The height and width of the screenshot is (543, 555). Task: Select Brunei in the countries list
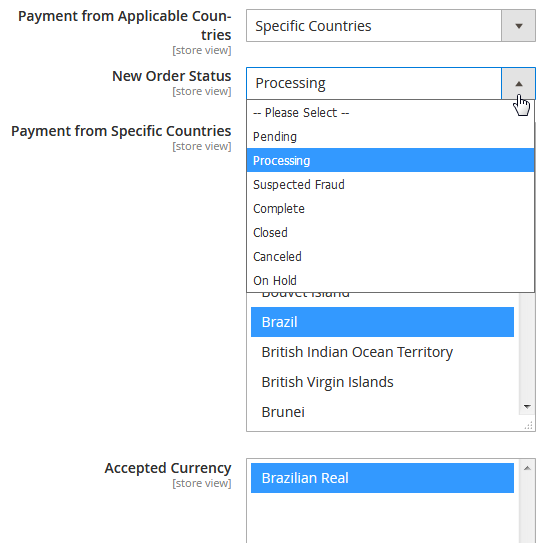click(382, 412)
